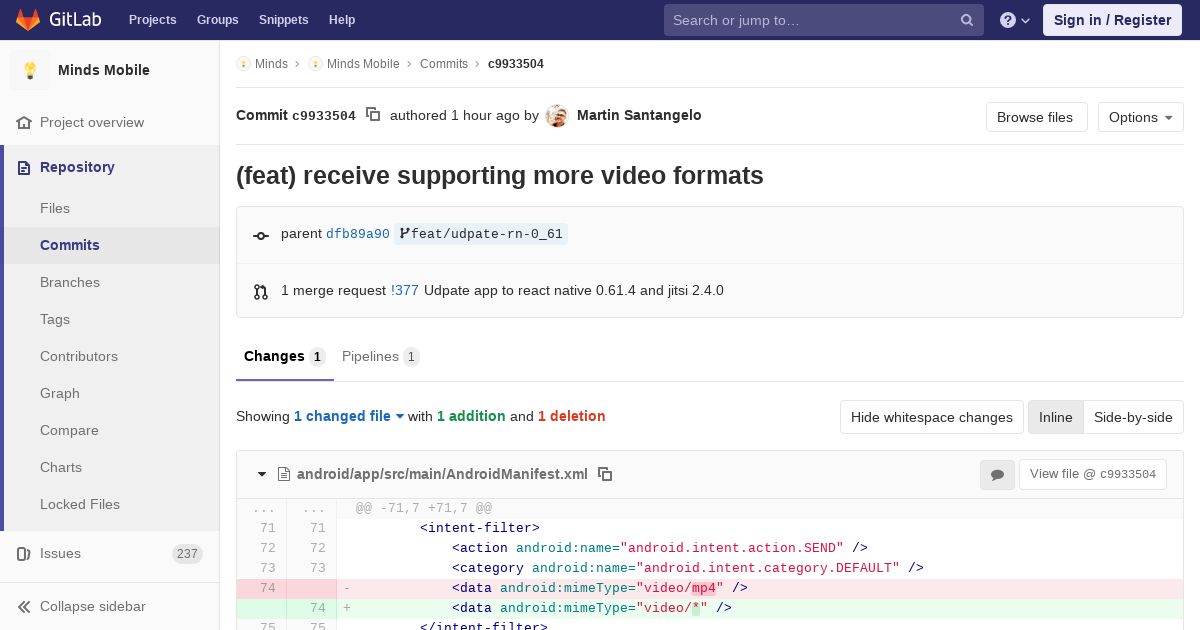Select Inline diff view
Image resolution: width=1200 pixels, height=630 pixels.
pyautogui.click(x=1056, y=417)
